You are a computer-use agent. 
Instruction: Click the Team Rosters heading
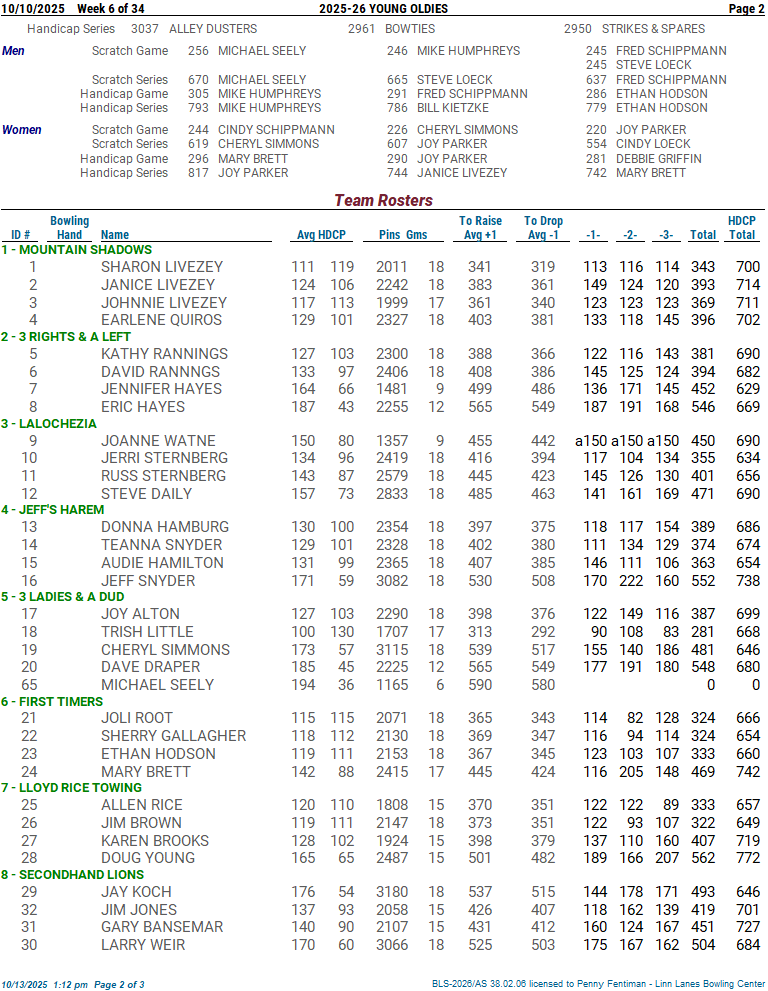point(383,200)
